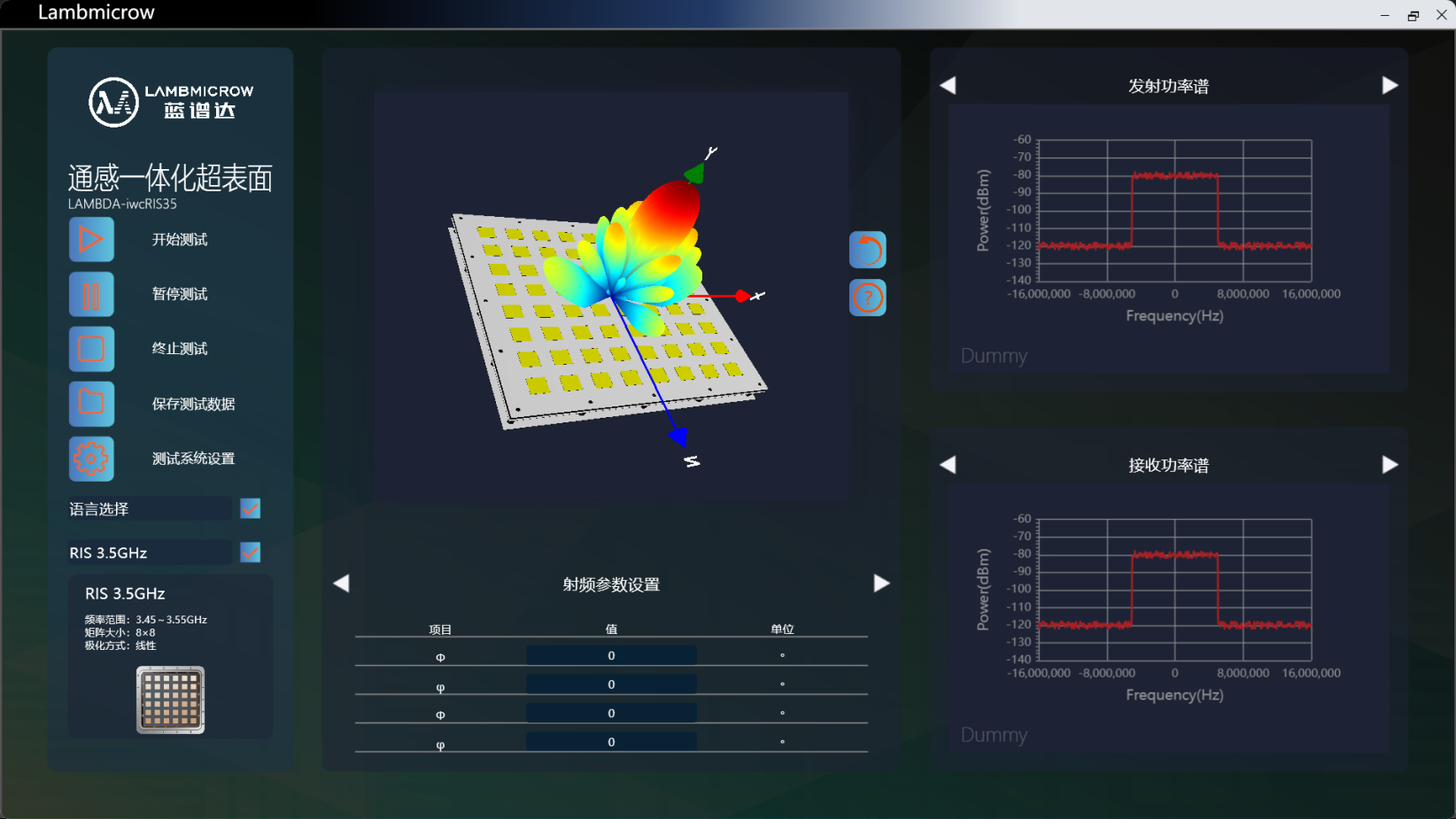Go to previous transmit power spectrum chart
1456x819 pixels.
click(x=948, y=86)
